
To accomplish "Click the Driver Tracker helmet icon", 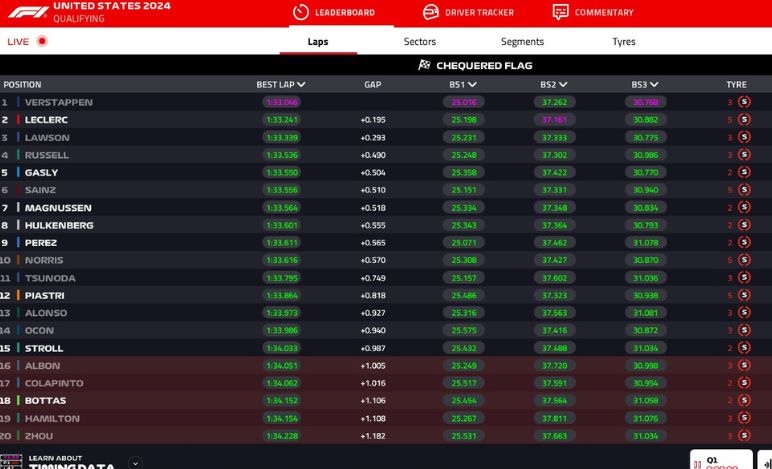I will pos(430,12).
